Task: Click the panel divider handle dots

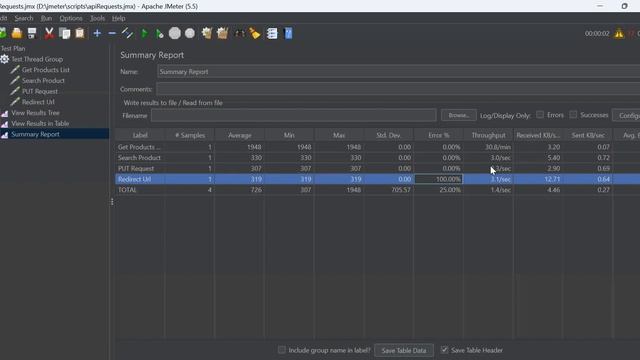Action: pos(112,202)
